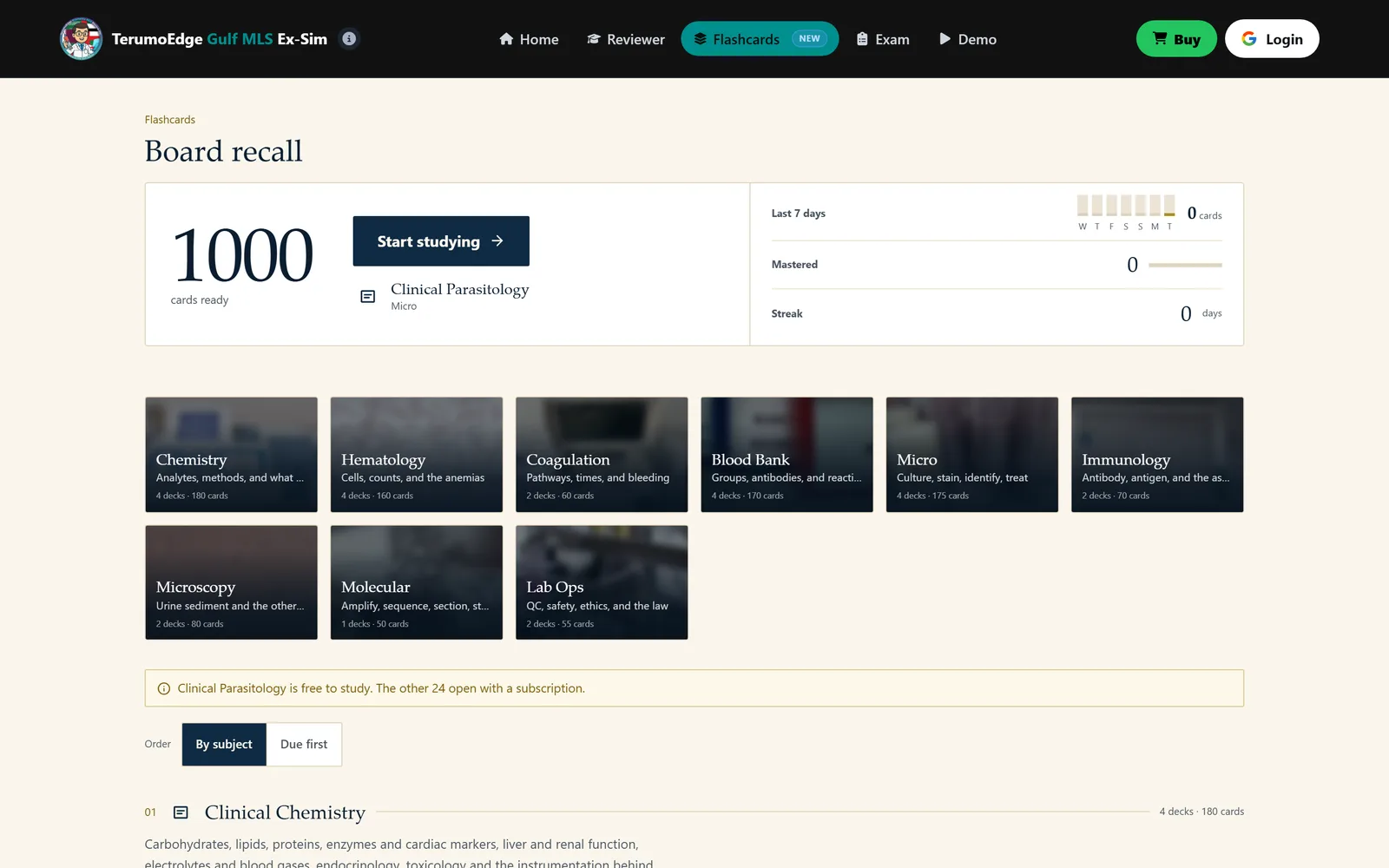1389x868 pixels.
Task: Click the arrow in Start studying button
Action: [x=497, y=241]
